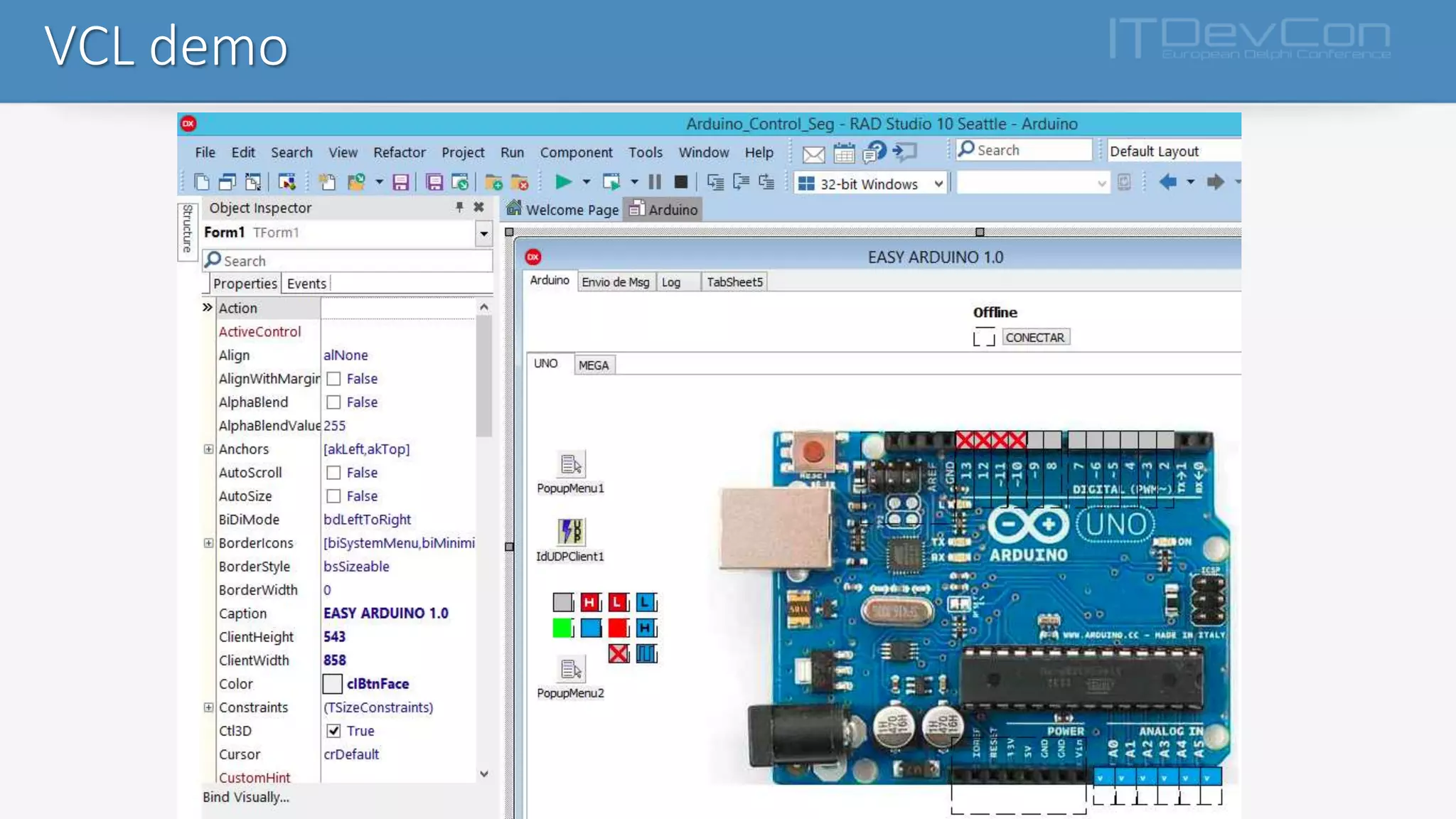This screenshot has width=1456, height=819.
Task: Open the File menu
Action: 205,153
